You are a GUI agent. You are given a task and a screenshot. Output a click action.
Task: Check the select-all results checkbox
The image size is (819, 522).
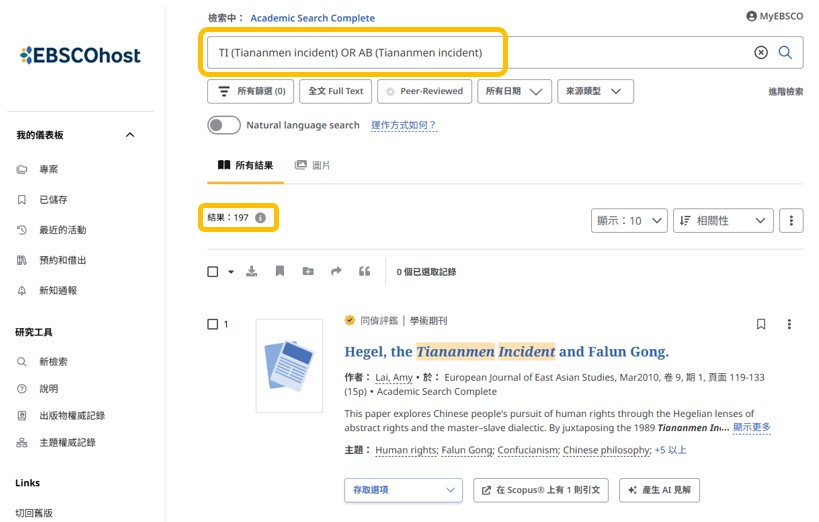(x=212, y=271)
